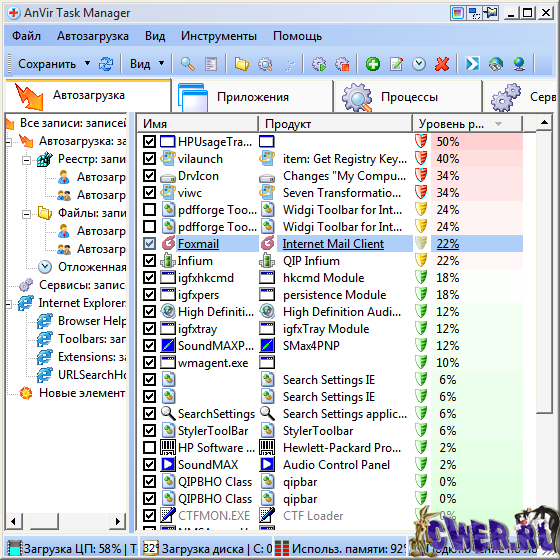This screenshot has width=560, height=560.
Task: Click the gear with red stop icon
Action: 342,64
